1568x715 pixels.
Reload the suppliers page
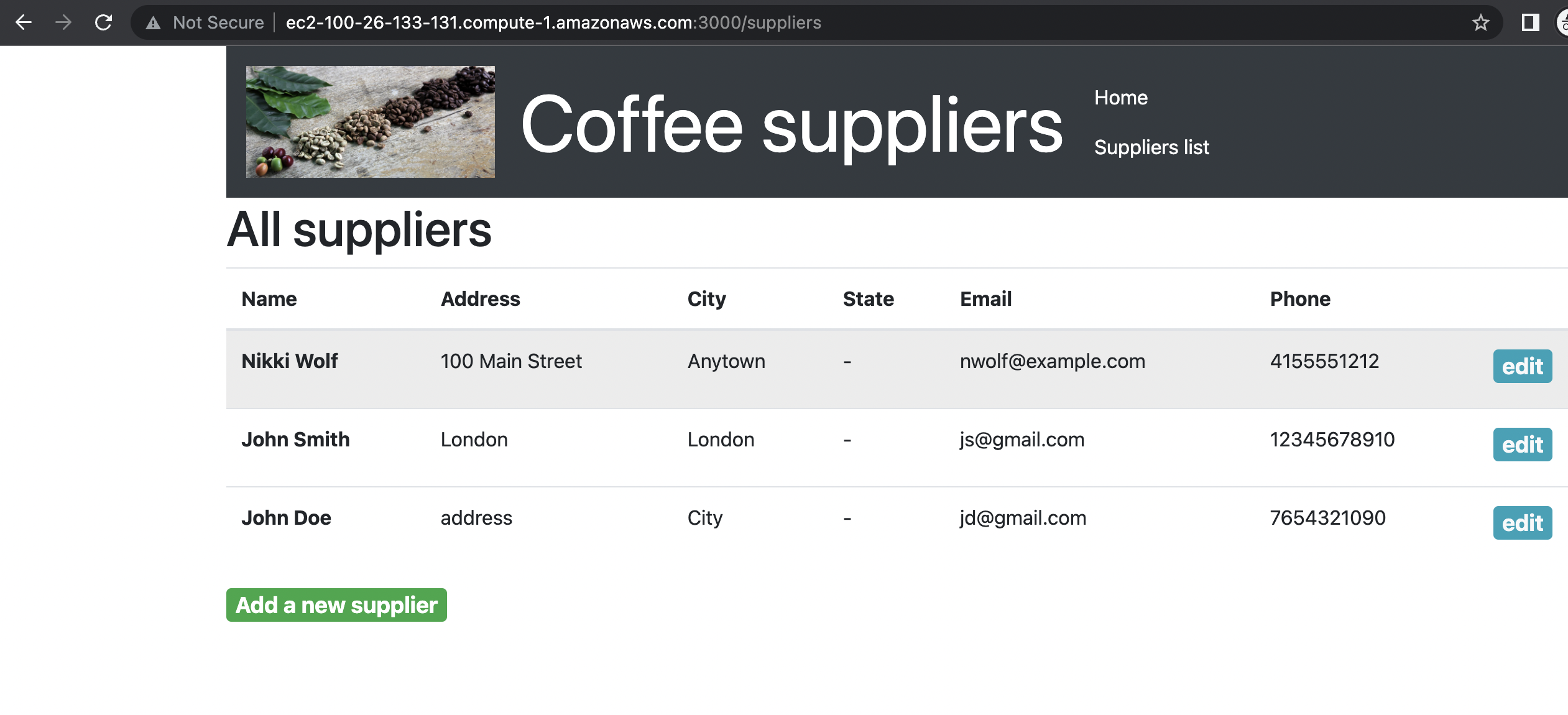pos(103,22)
